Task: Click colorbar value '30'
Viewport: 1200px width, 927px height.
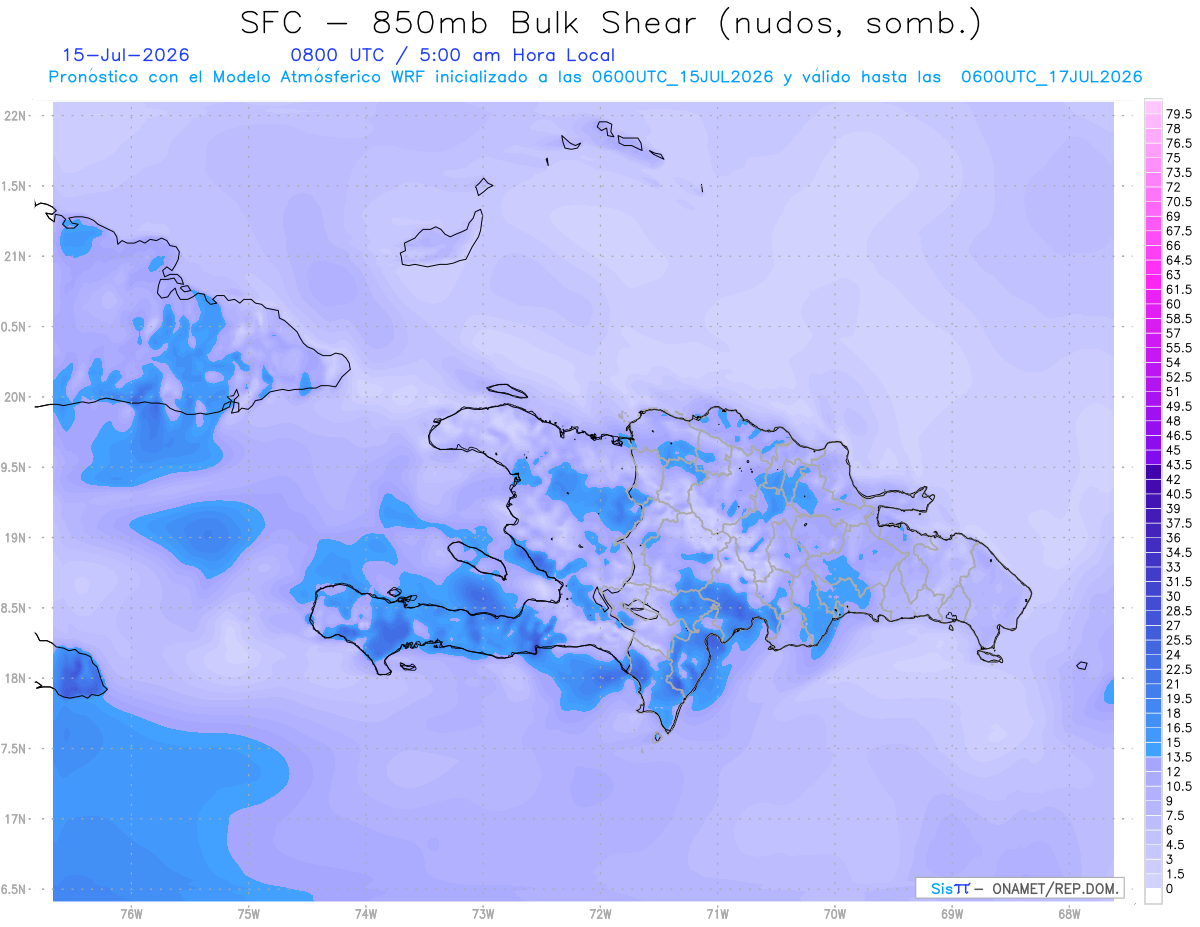Action: (x=1173, y=596)
